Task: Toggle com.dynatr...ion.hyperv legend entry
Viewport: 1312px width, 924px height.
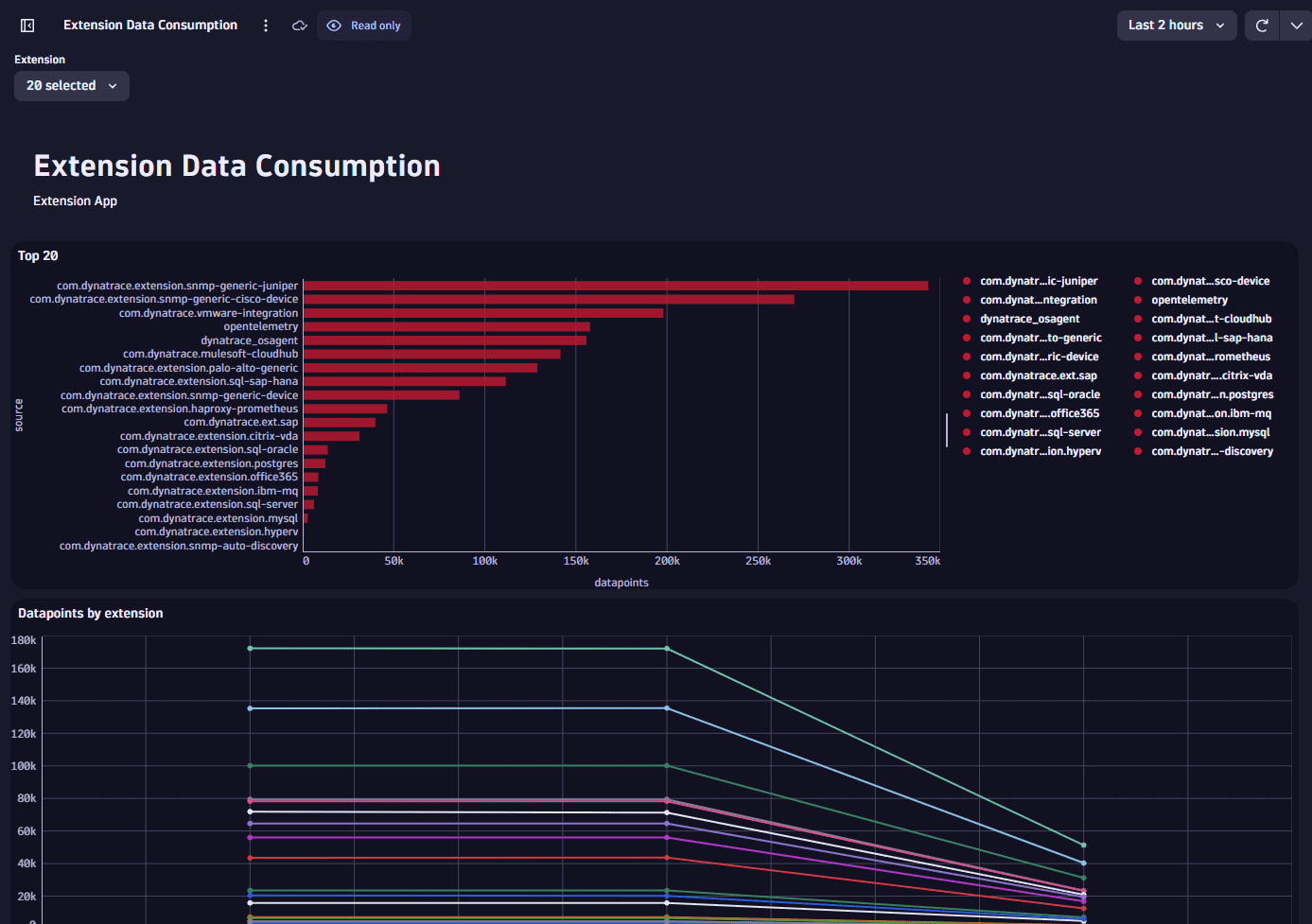Action: tap(1032, 451)
